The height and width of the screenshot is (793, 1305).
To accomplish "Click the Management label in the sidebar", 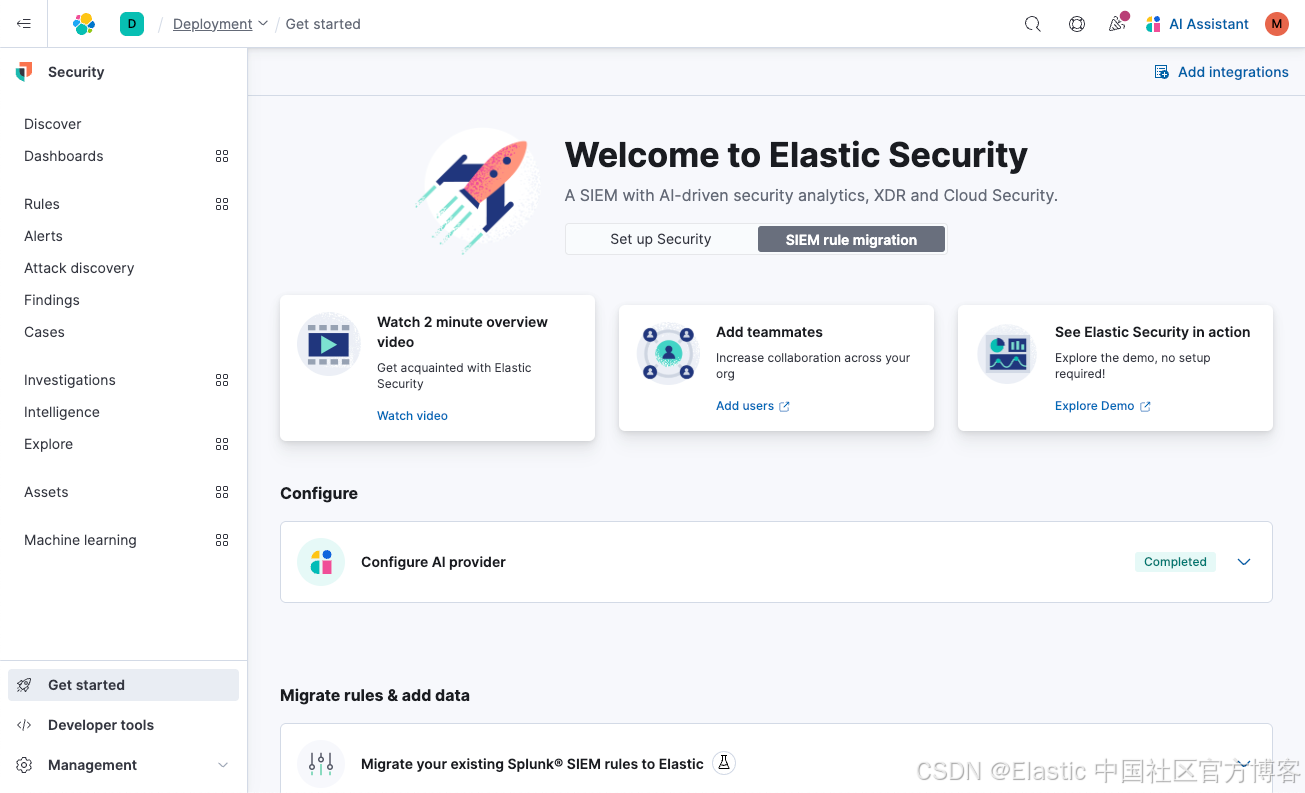I will pyautogui.click(x=92, y=765).
